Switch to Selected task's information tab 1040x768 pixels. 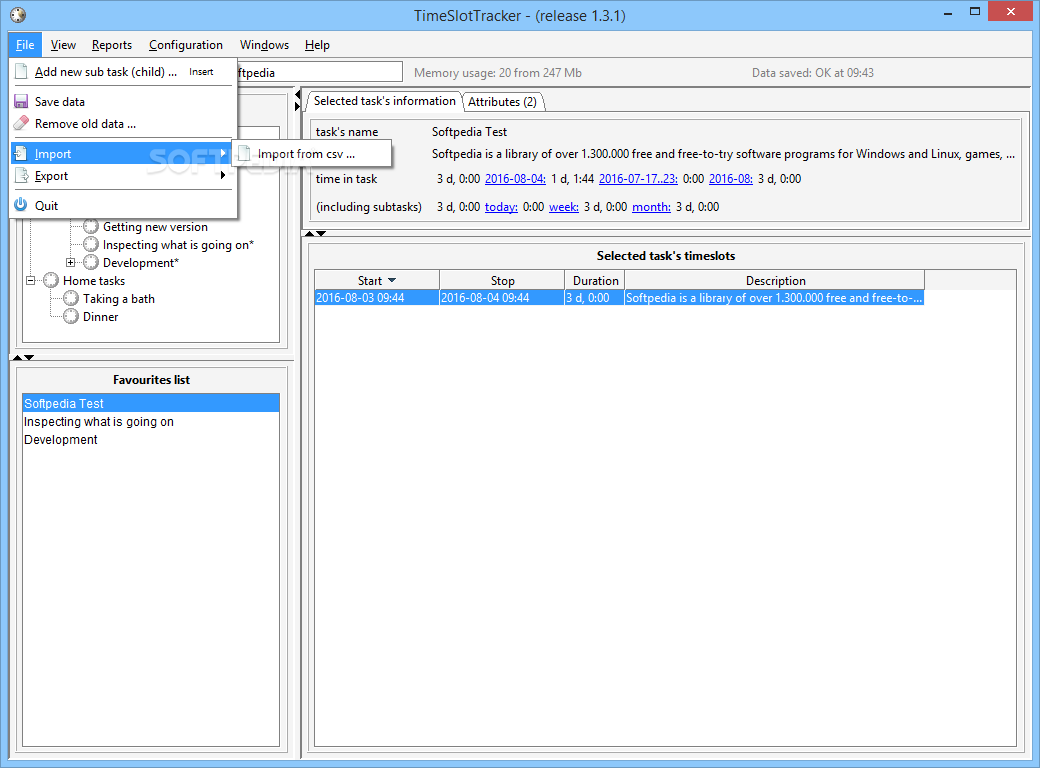(385, 101)
